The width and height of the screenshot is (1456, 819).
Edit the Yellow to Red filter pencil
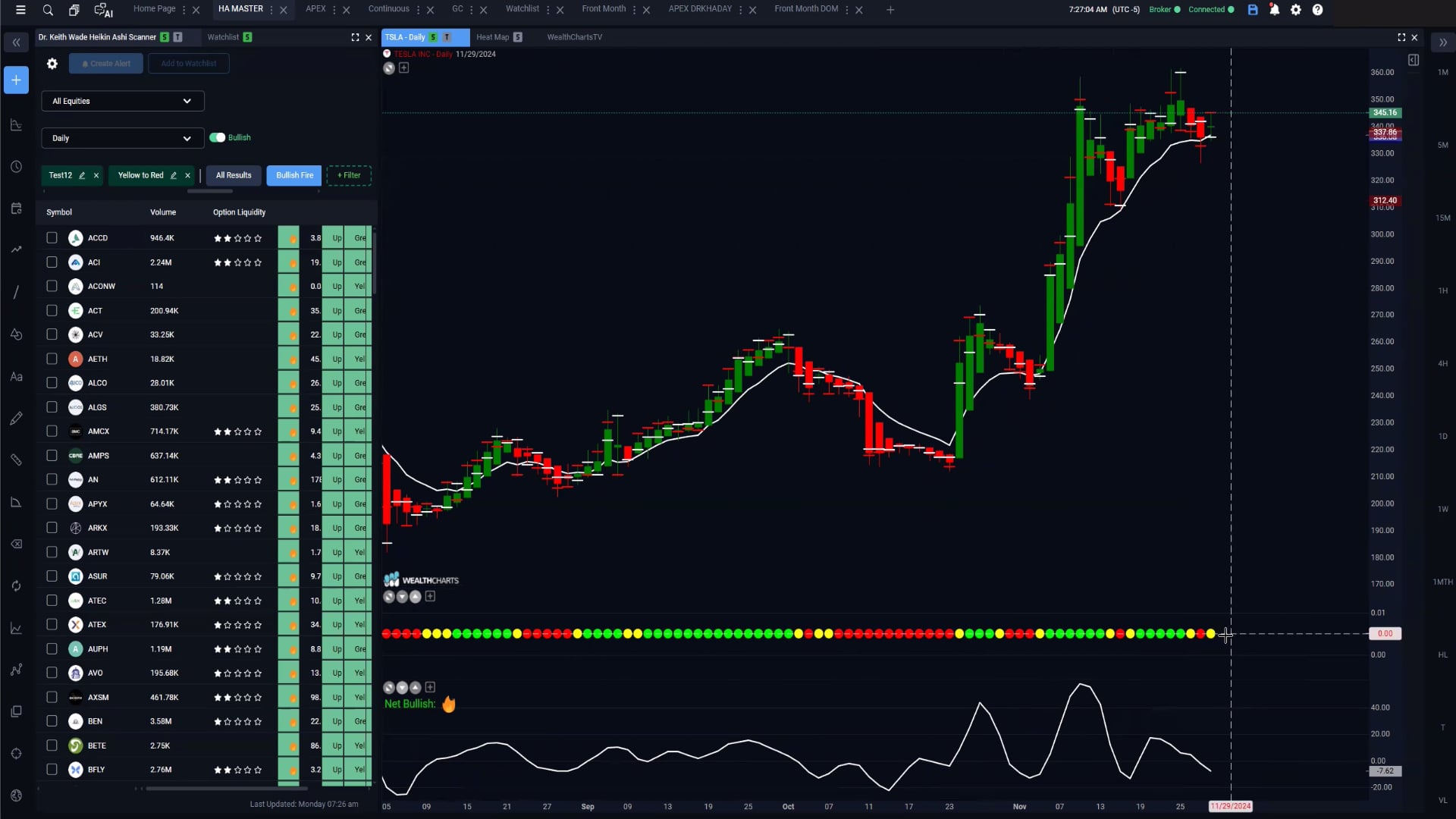tap(174, 175)
